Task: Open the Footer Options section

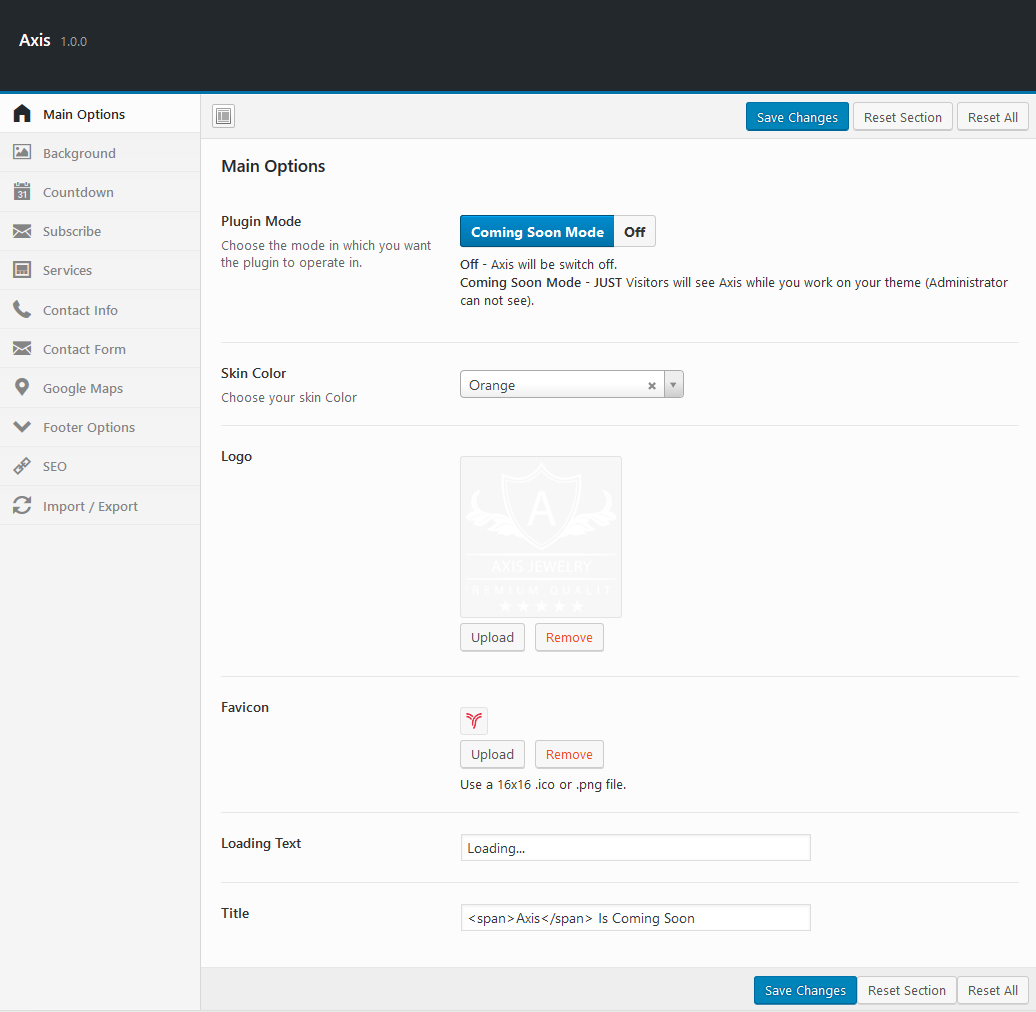Action: [x=89, y=427]
